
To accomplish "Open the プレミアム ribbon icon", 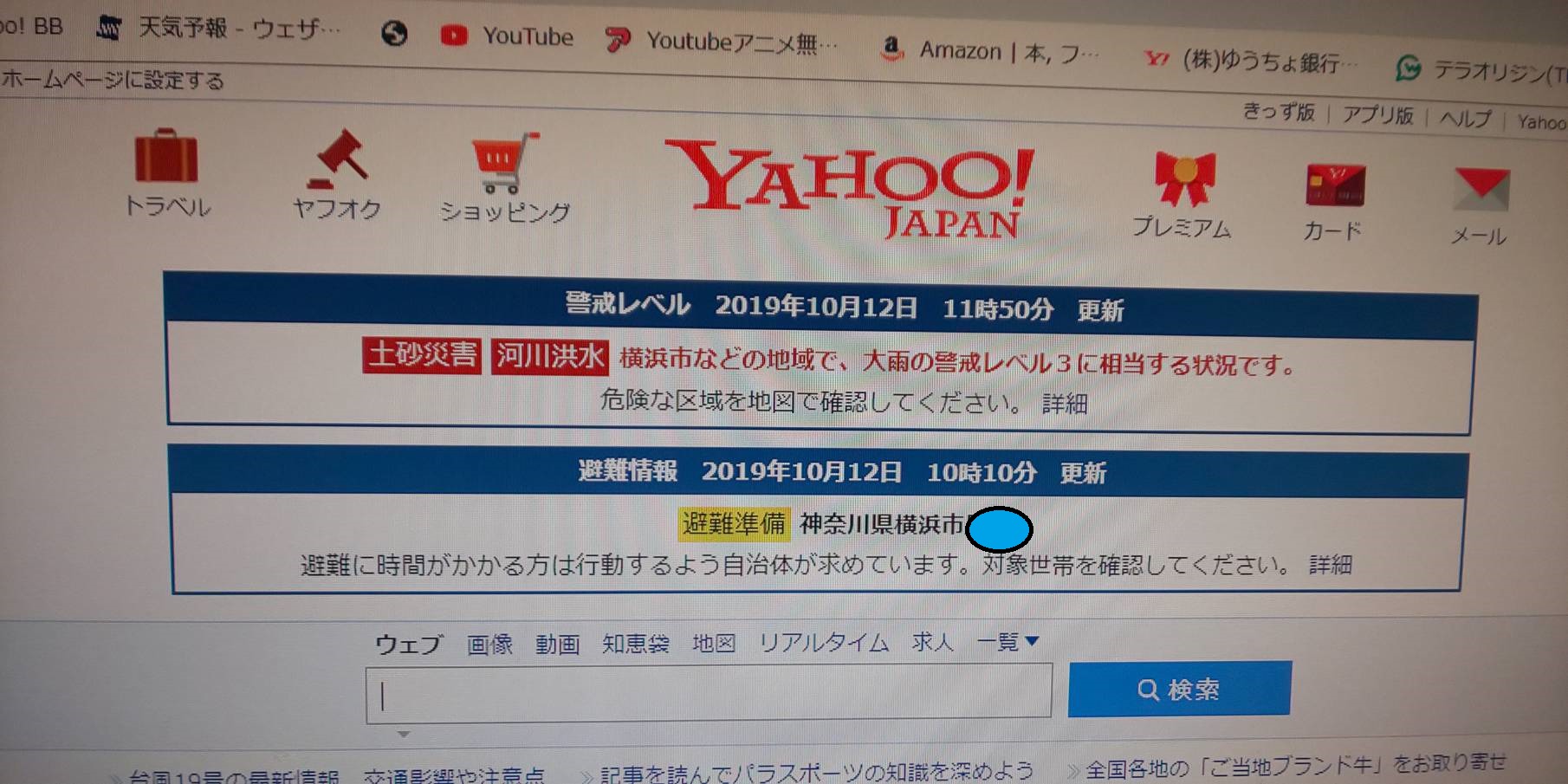I will pos(1185,179).
